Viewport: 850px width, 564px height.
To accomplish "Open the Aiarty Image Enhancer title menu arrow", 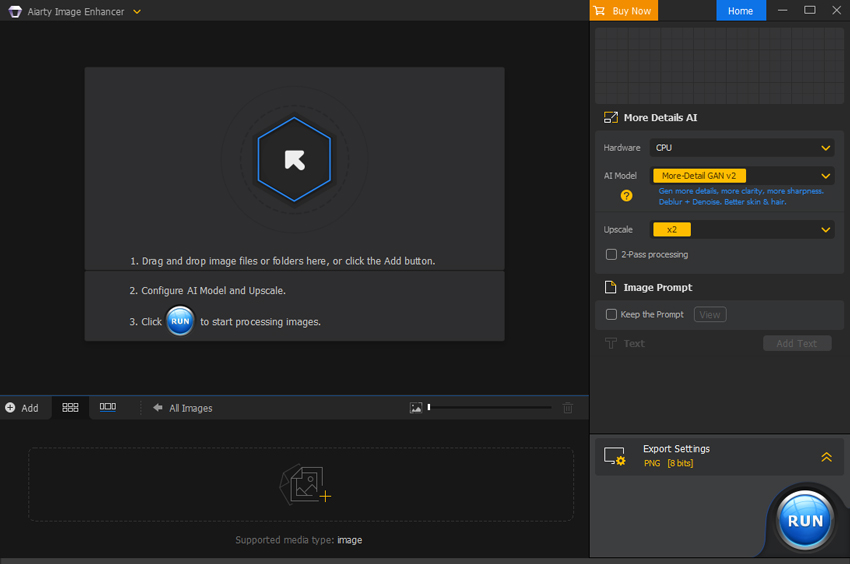I will [x=137, y=11].
